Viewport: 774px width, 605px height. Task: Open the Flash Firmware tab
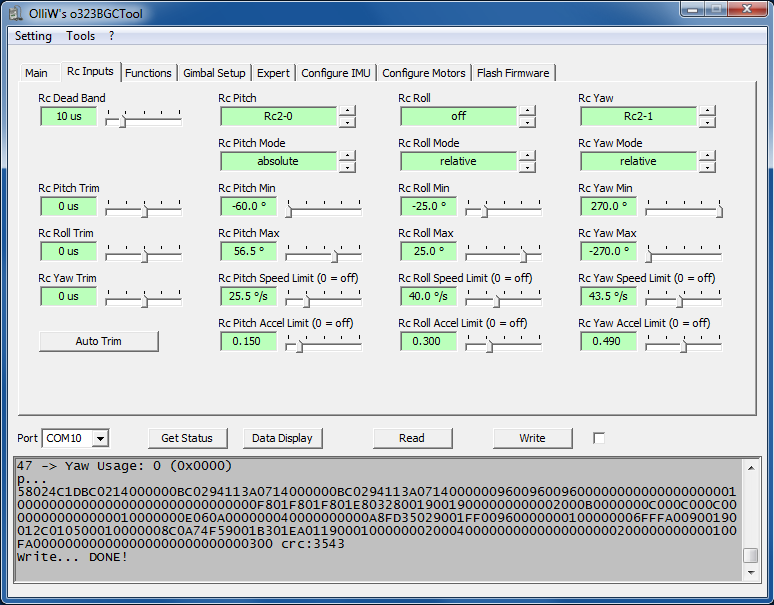point(513,73)
